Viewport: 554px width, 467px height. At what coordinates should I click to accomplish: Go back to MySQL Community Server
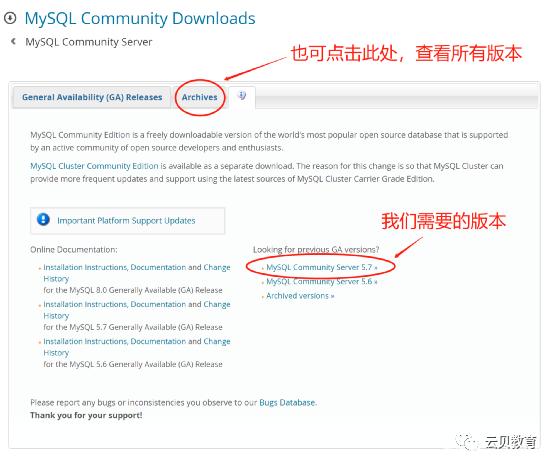coord(89,42)
